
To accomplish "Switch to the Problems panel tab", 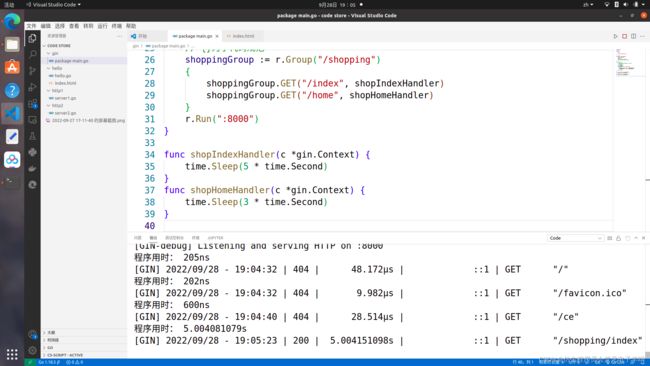I will tap(138, 238).
